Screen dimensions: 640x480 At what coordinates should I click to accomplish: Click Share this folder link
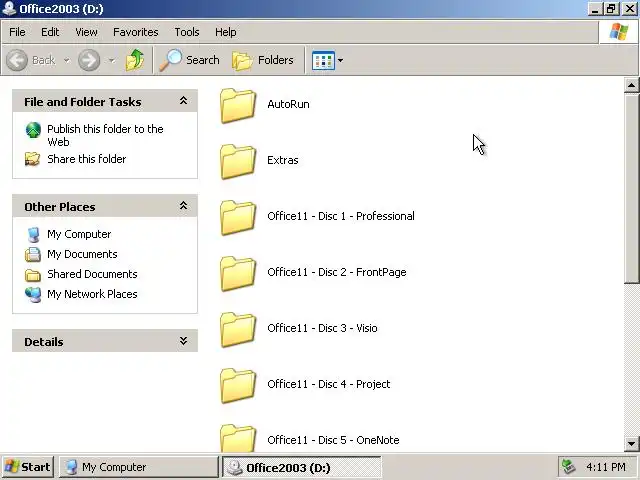(87, 159)
